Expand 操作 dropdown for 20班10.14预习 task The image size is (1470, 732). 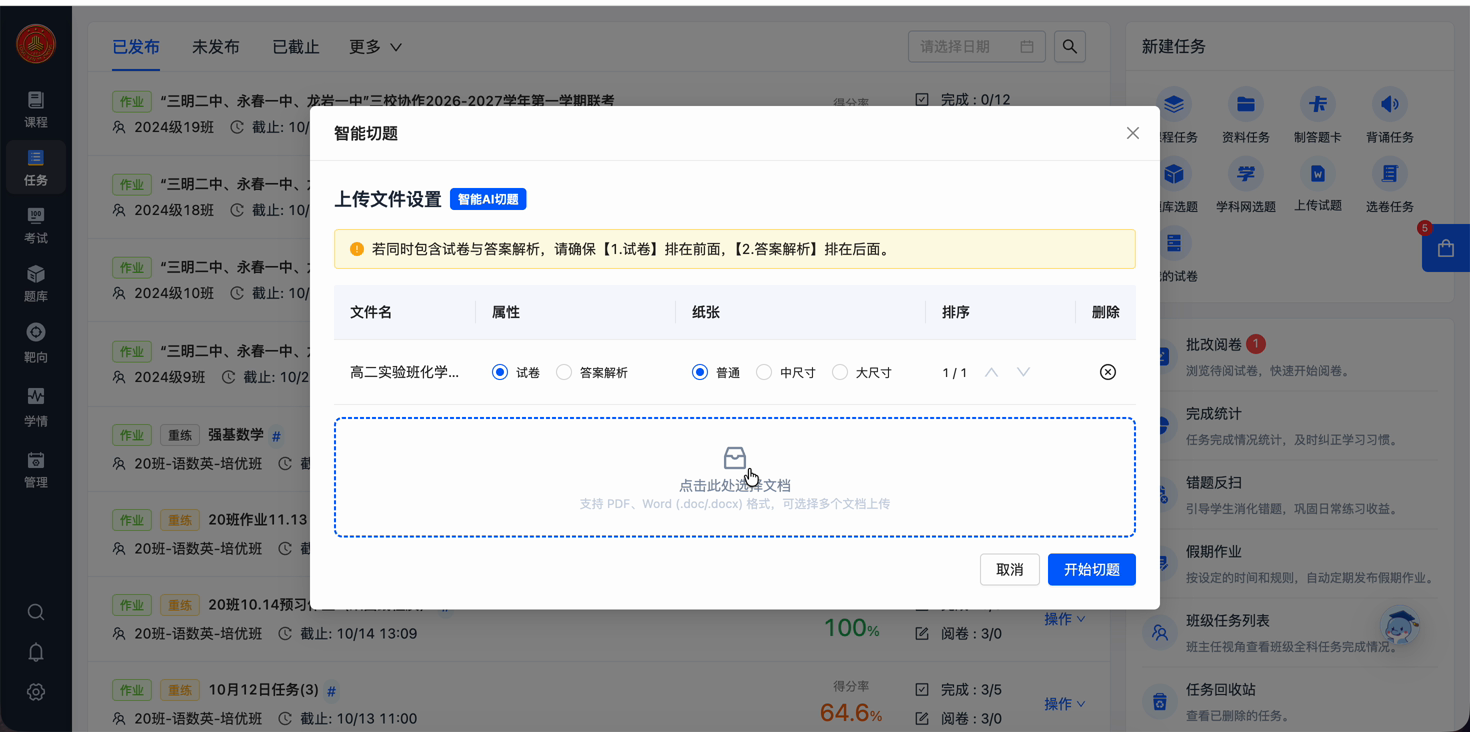click(x=1065, y=619)
